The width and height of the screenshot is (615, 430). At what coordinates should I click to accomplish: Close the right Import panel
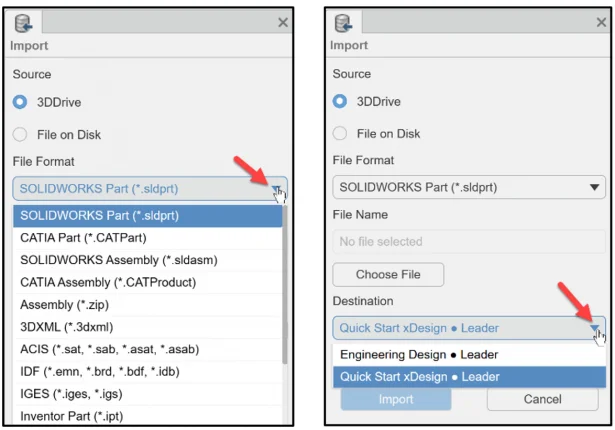pos(601,22)
